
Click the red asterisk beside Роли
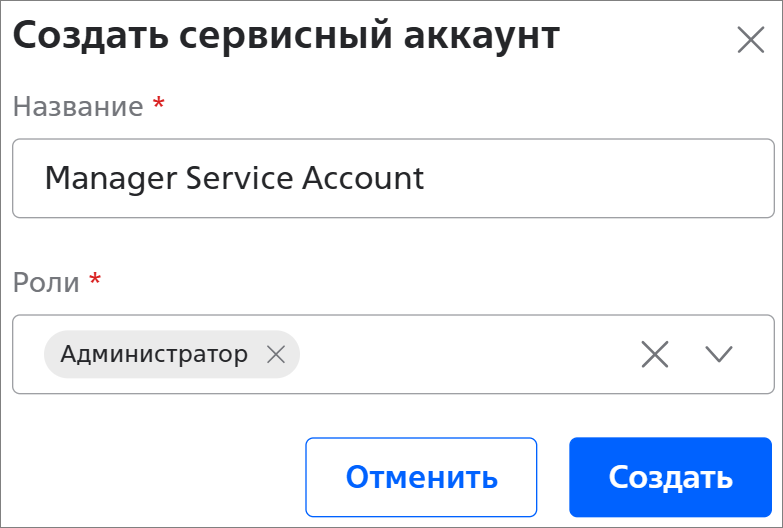pyautogui.click(x=95, y=279)
